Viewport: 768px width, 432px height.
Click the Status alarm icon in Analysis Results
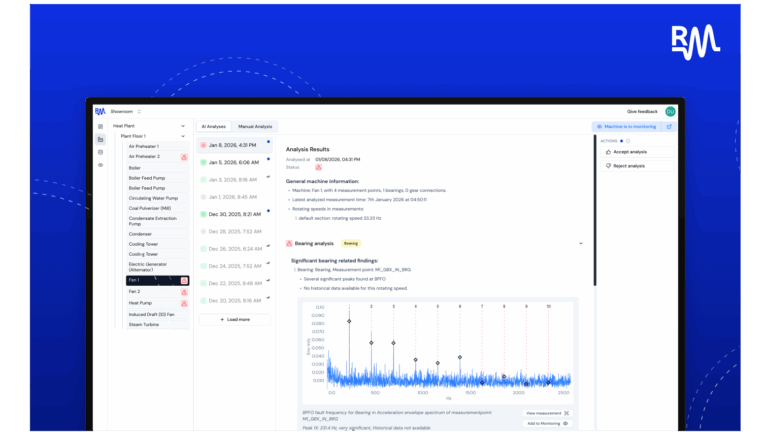(x=318, y=168)
